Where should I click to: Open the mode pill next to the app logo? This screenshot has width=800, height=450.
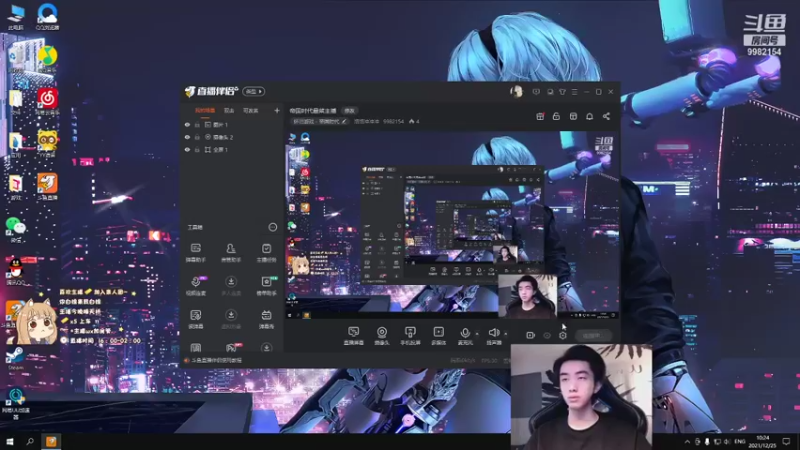[253, 91]
